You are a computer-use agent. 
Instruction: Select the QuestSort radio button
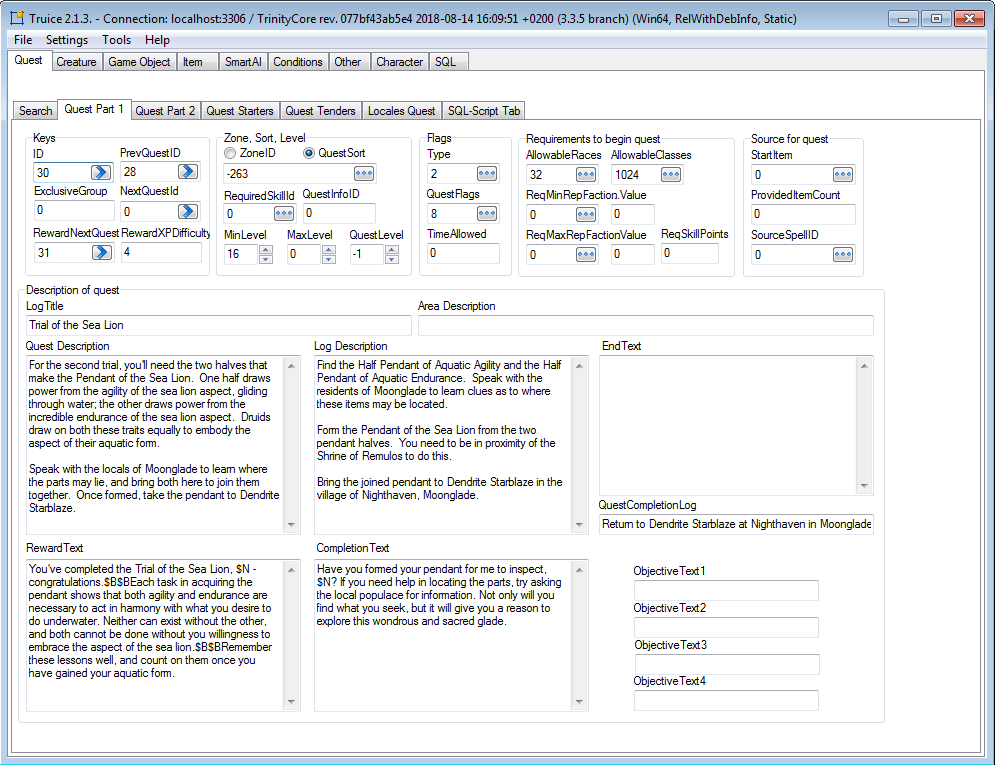(309, 153)
